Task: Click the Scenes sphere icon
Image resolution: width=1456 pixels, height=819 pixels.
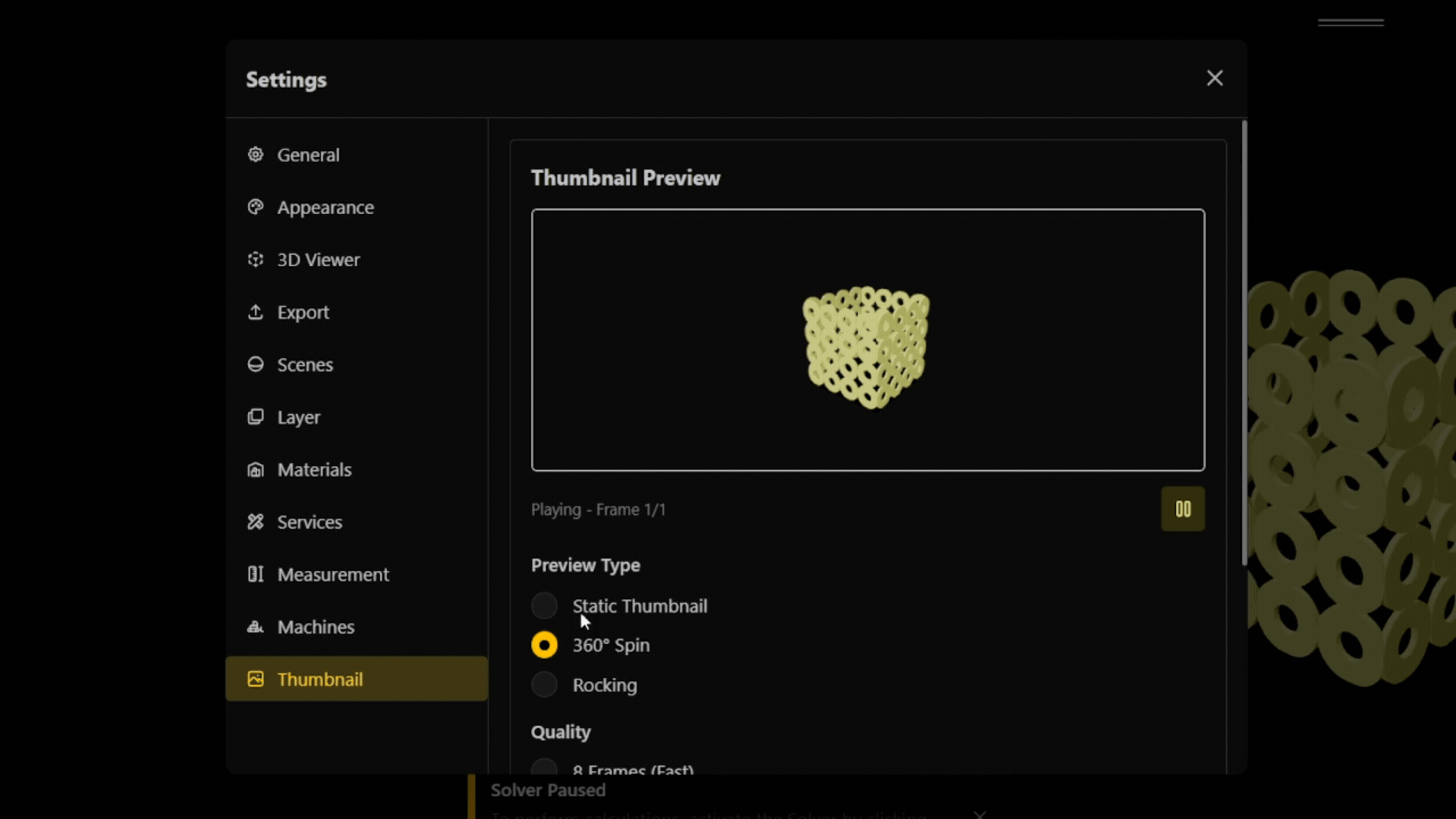Action: coord(256,364)
